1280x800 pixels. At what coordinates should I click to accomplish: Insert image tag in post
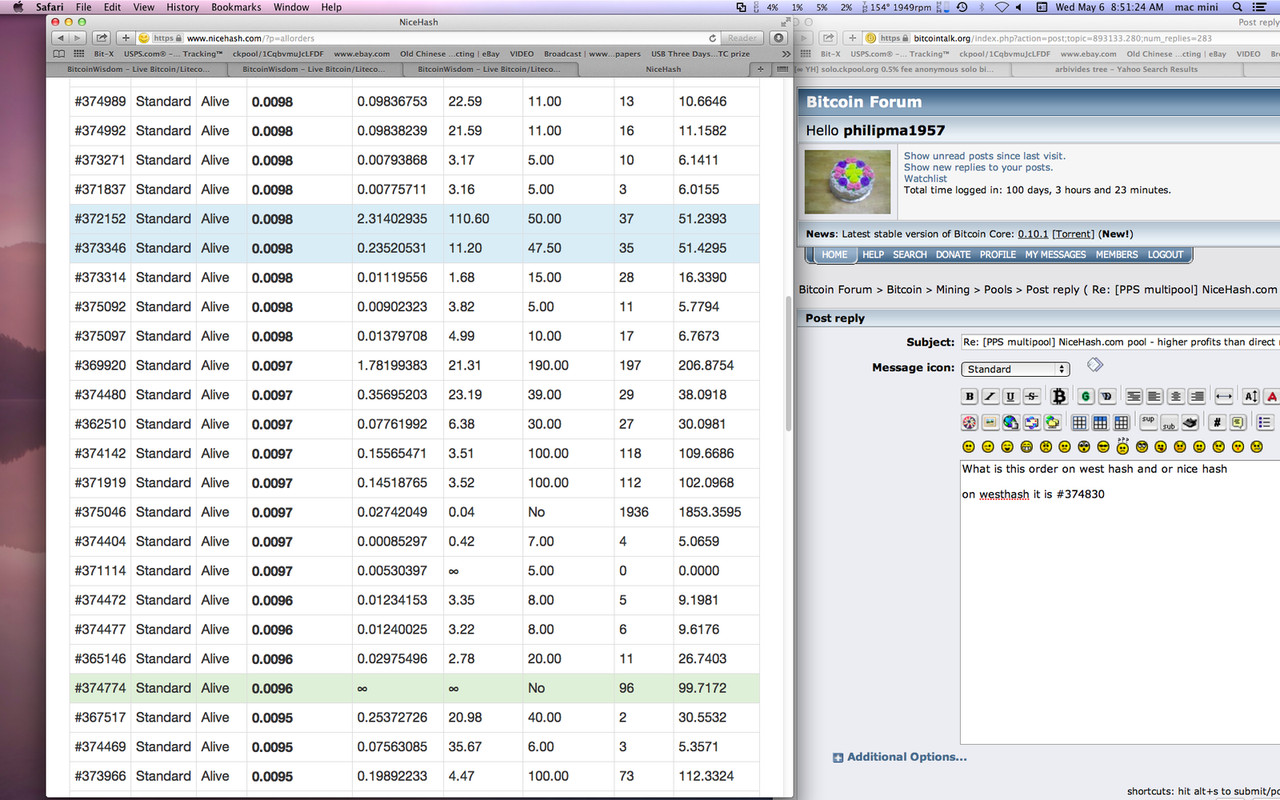(x=990, y=423)
